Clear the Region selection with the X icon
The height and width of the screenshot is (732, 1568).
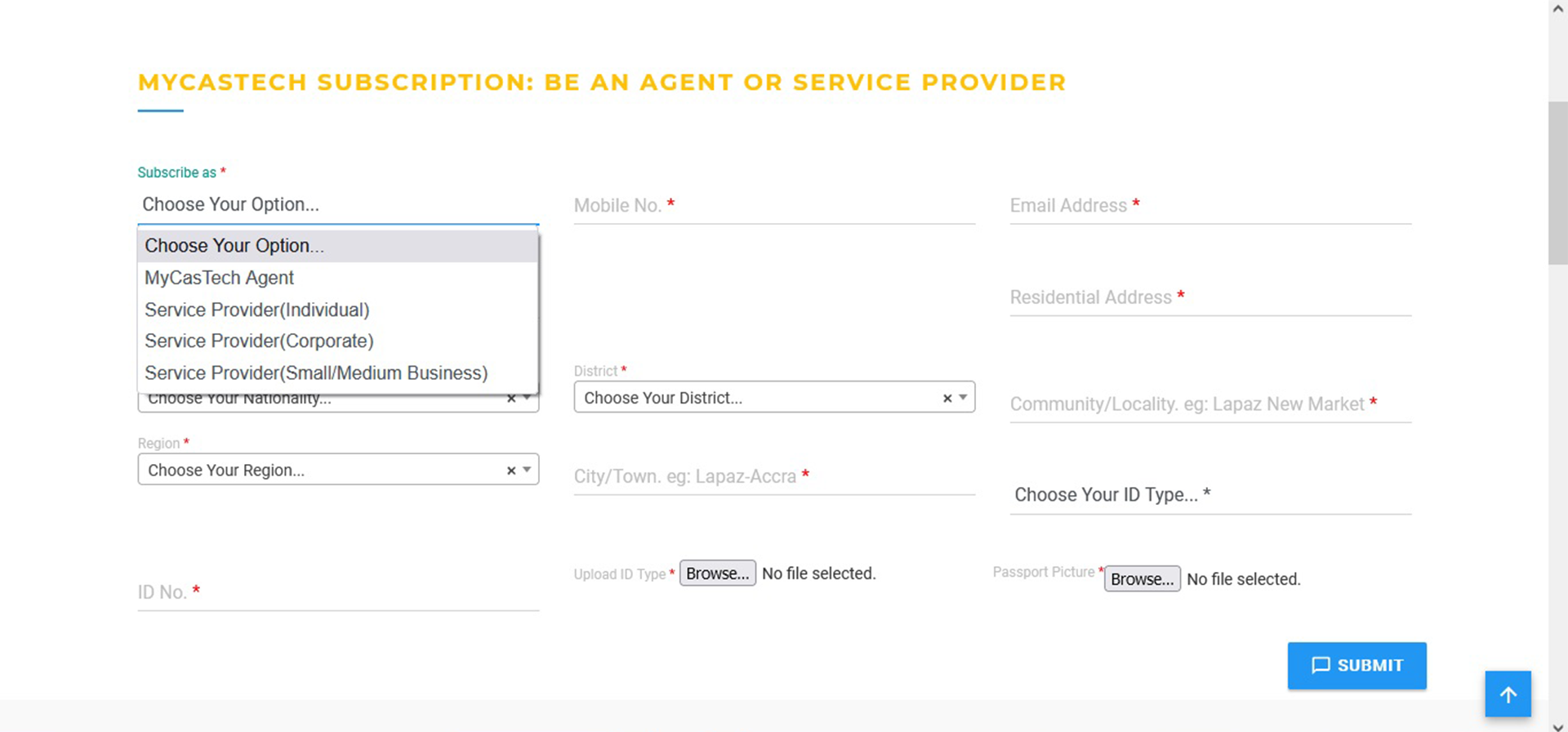pos(511,471)
